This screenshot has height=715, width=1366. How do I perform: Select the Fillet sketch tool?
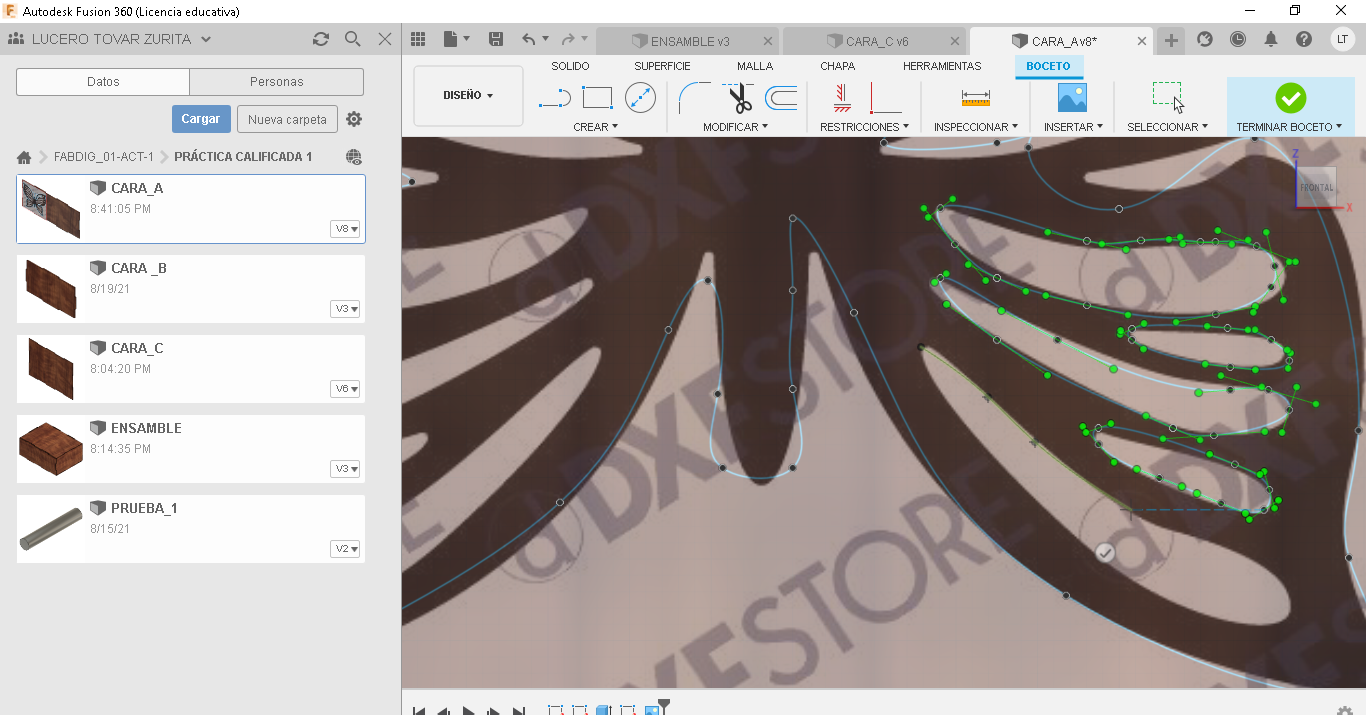(x=694, y=97)
